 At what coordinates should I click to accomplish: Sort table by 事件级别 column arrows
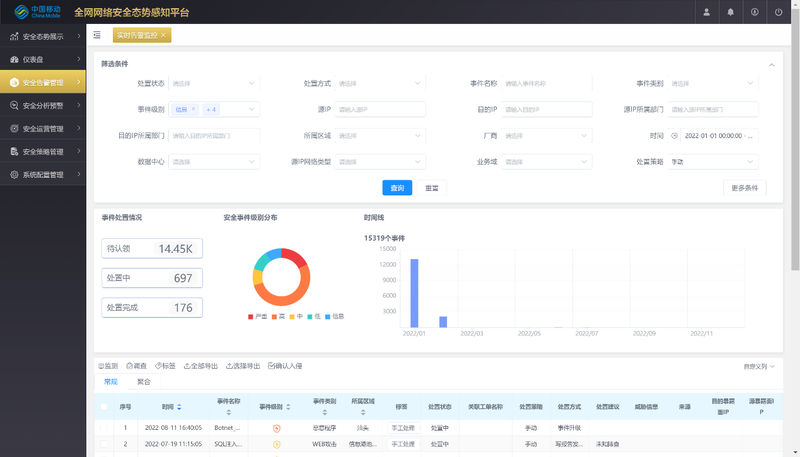point(288,407)
